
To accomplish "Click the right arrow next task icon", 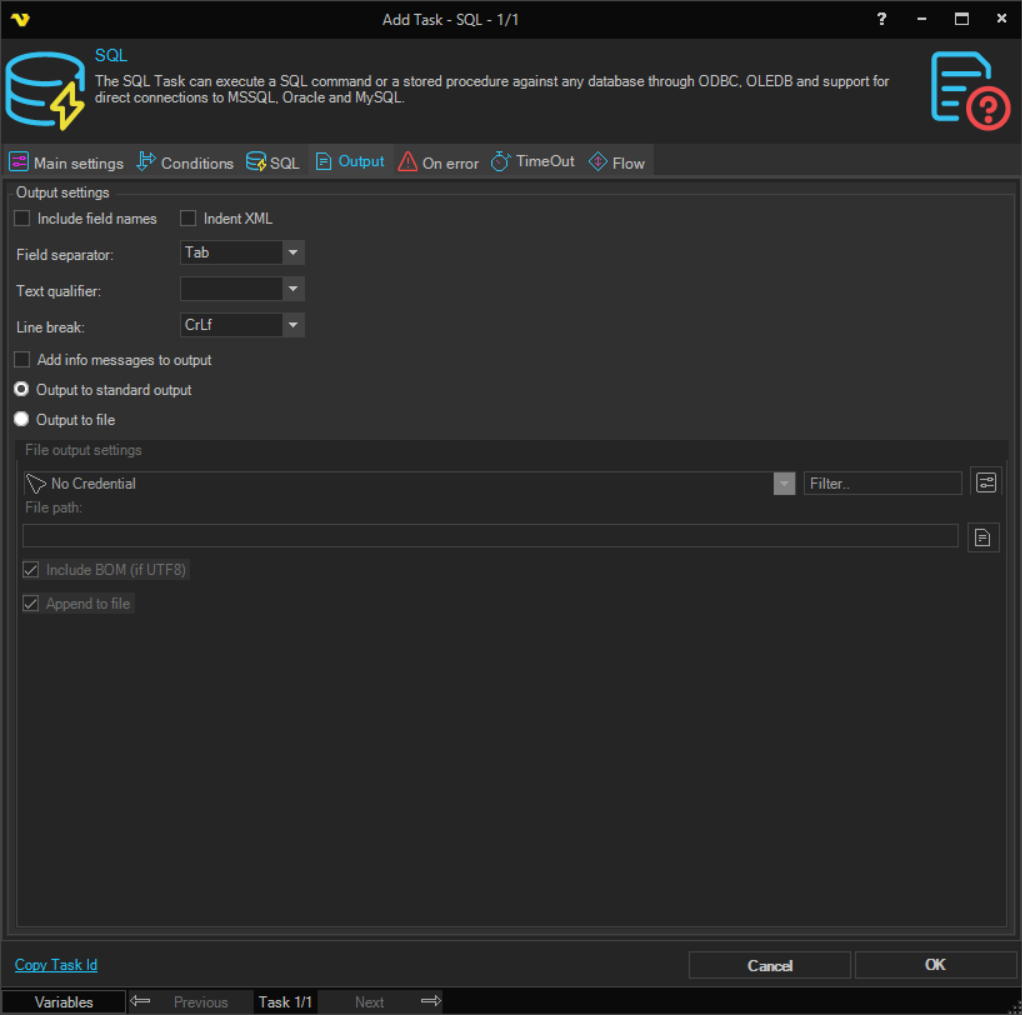I will point(430,1001).
